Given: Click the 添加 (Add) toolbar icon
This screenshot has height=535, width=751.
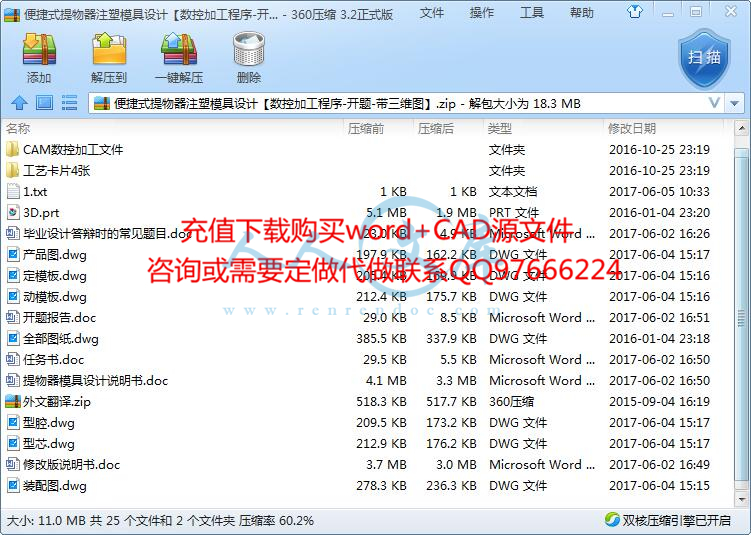Looking at the screenshot, I should pos(39,49).
